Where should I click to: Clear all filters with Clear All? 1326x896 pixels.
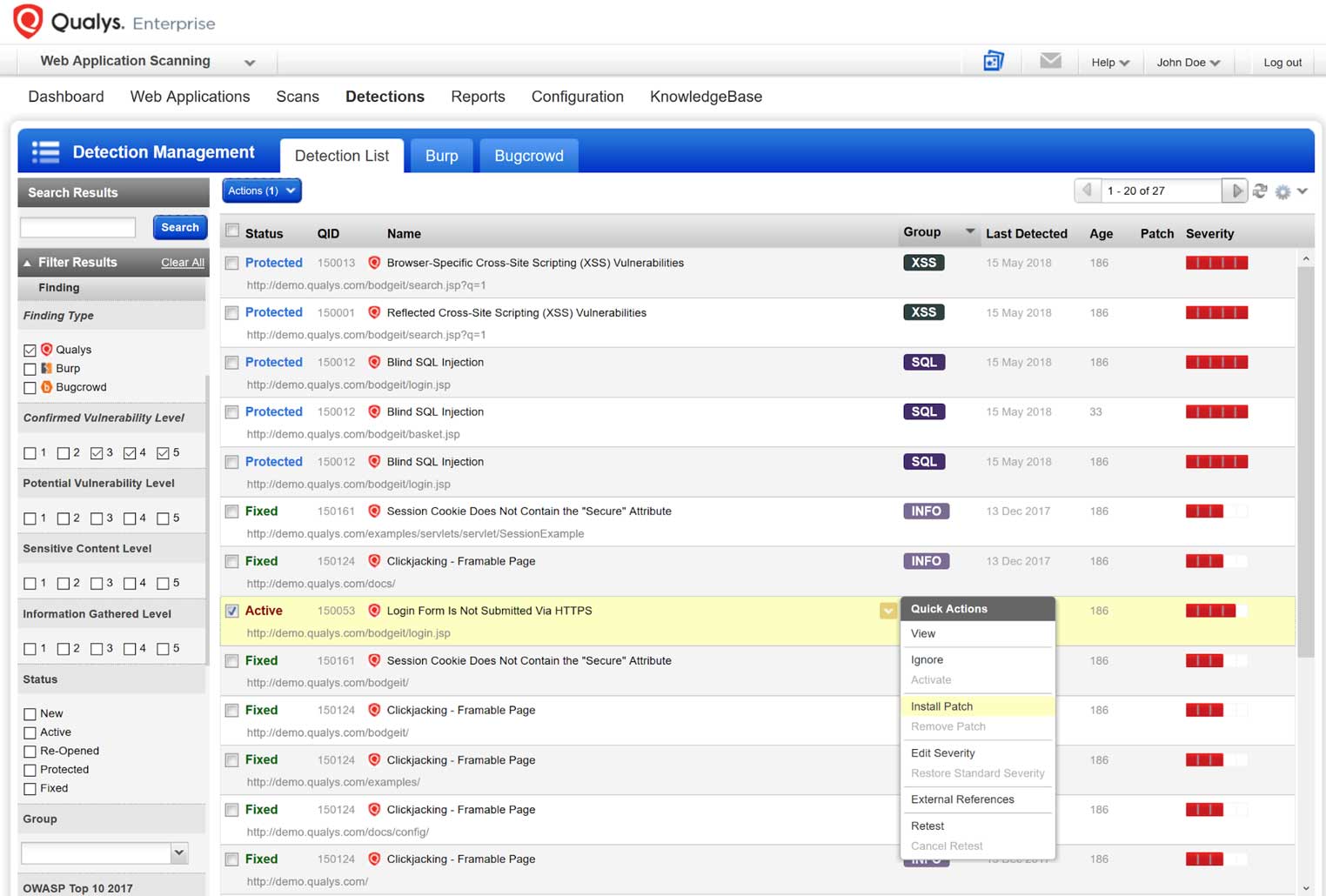tap(182, 262)
